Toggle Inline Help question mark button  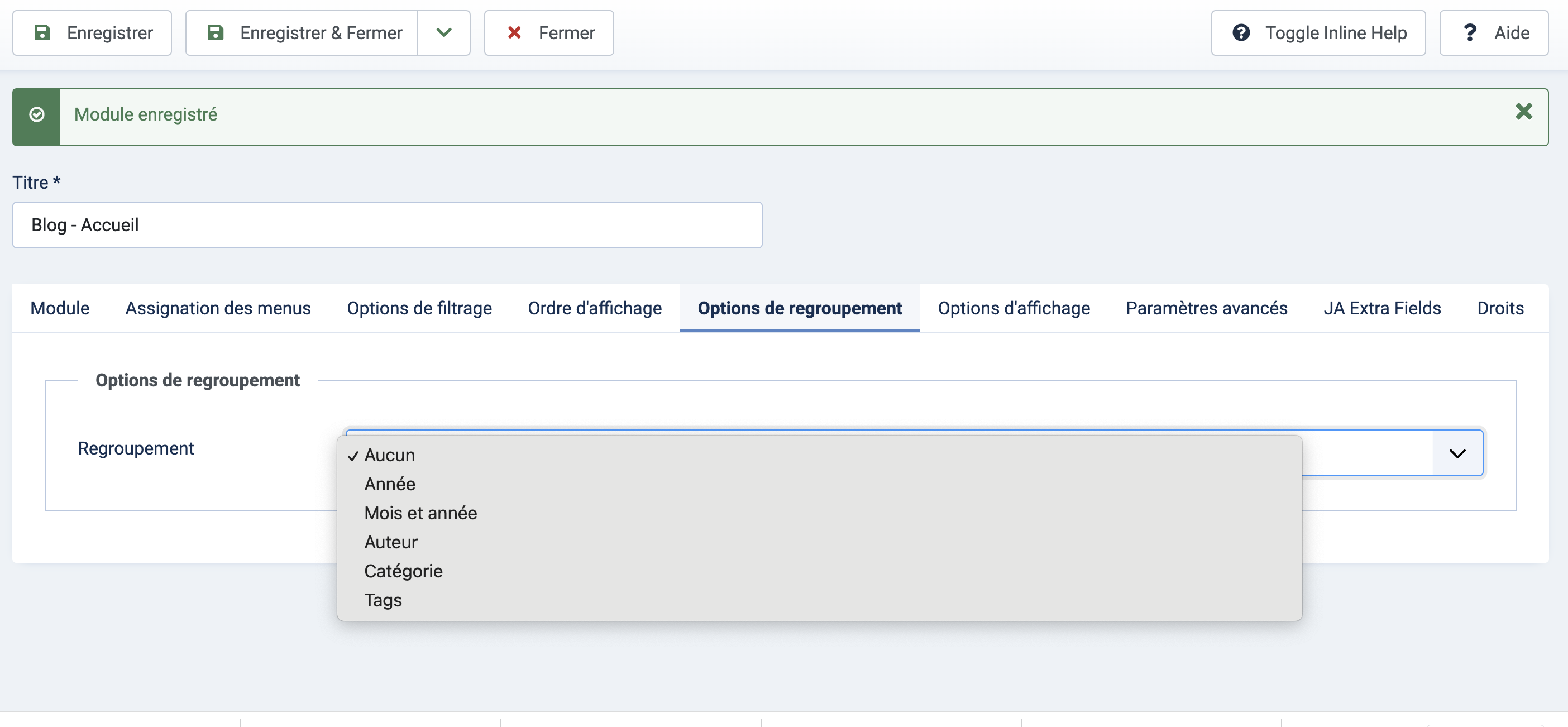click(x=1318, y=33)
